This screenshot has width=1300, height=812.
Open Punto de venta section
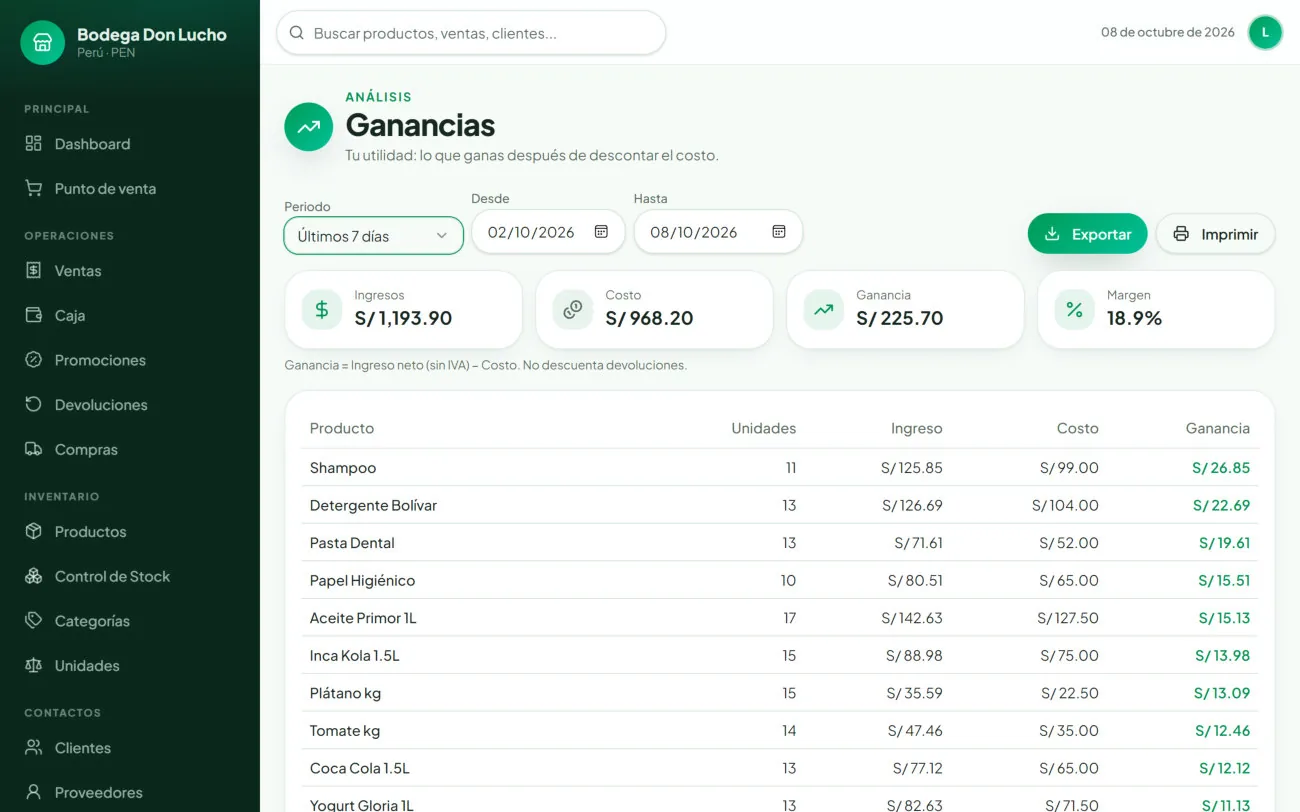click(130, 189)
